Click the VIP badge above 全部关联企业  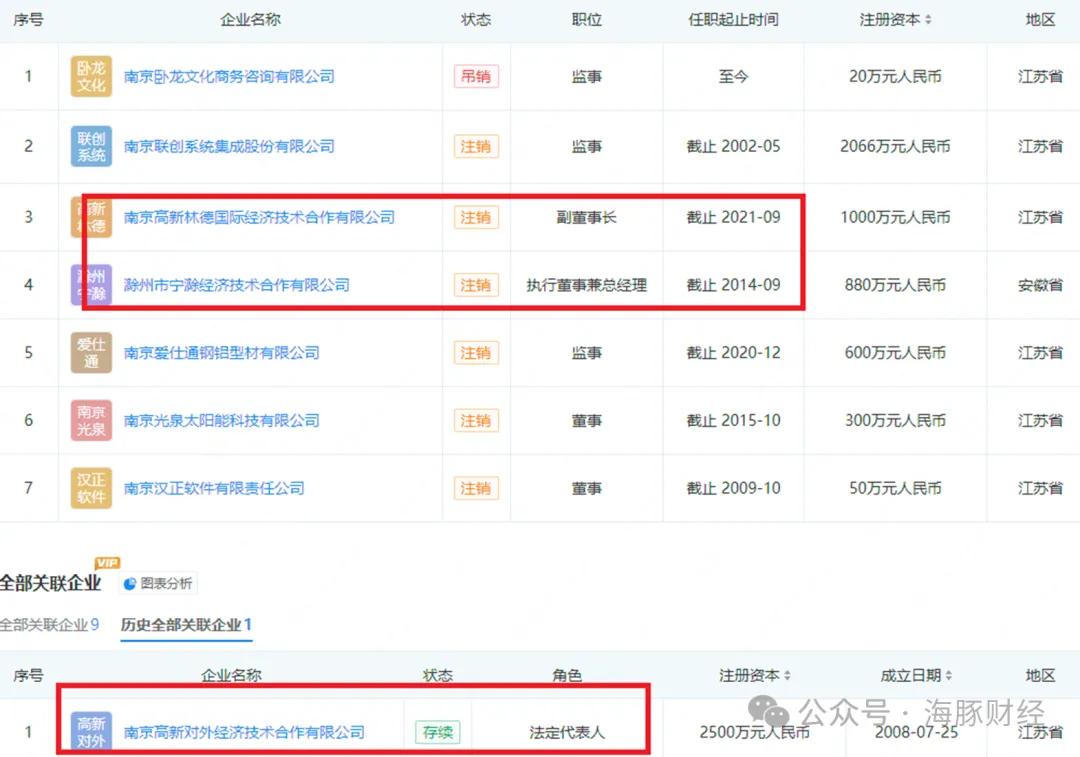107,563
